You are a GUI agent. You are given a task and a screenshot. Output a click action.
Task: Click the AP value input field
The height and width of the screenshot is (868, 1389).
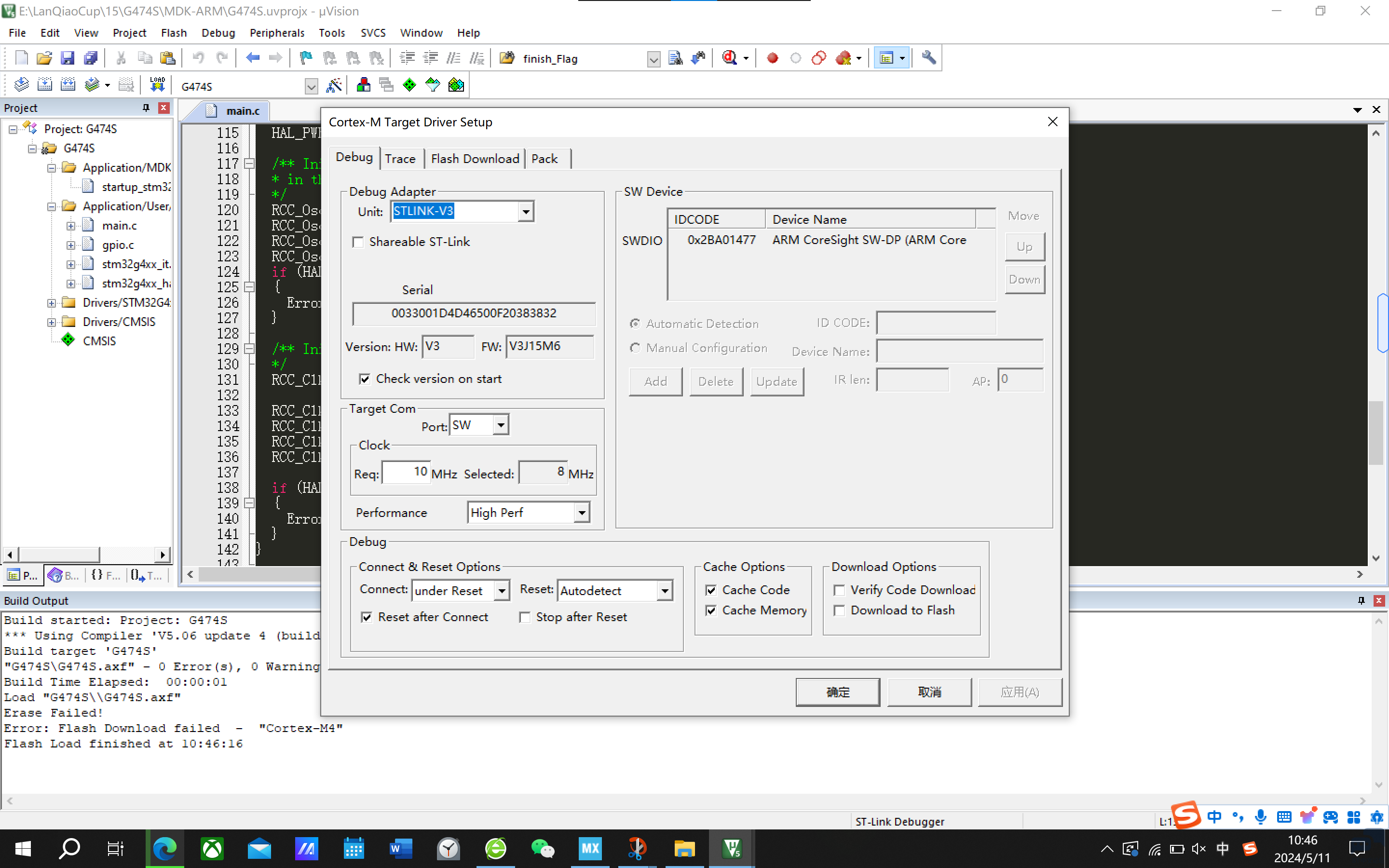(x=1020, y=380)
